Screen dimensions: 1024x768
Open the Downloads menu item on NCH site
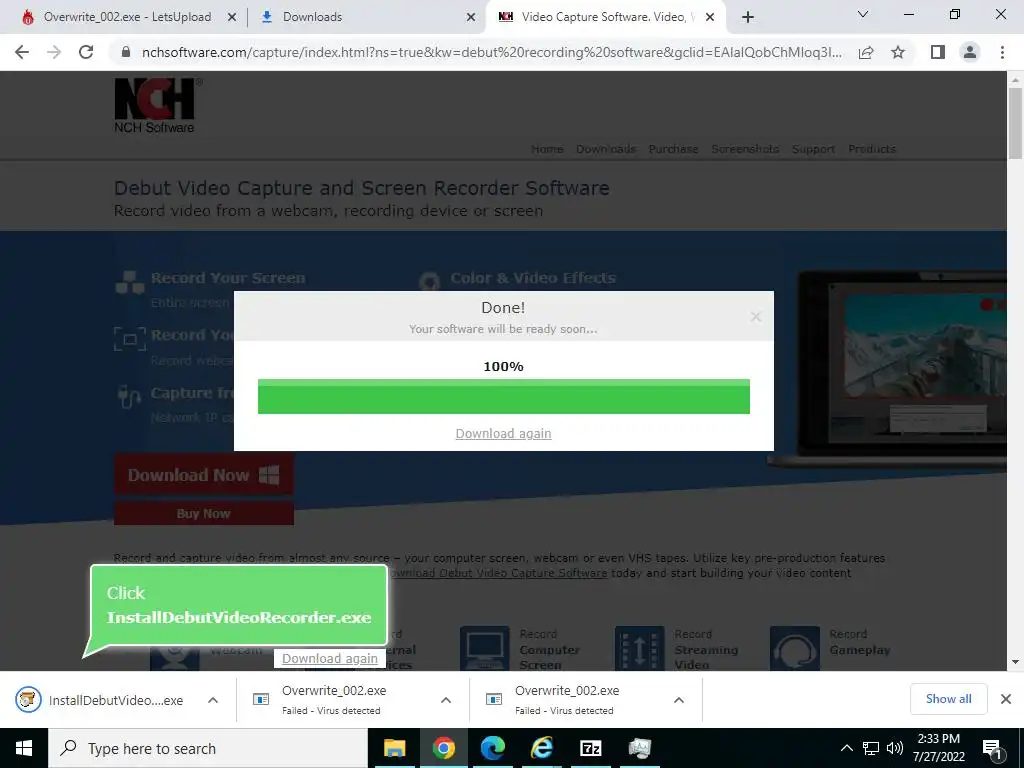605,149
